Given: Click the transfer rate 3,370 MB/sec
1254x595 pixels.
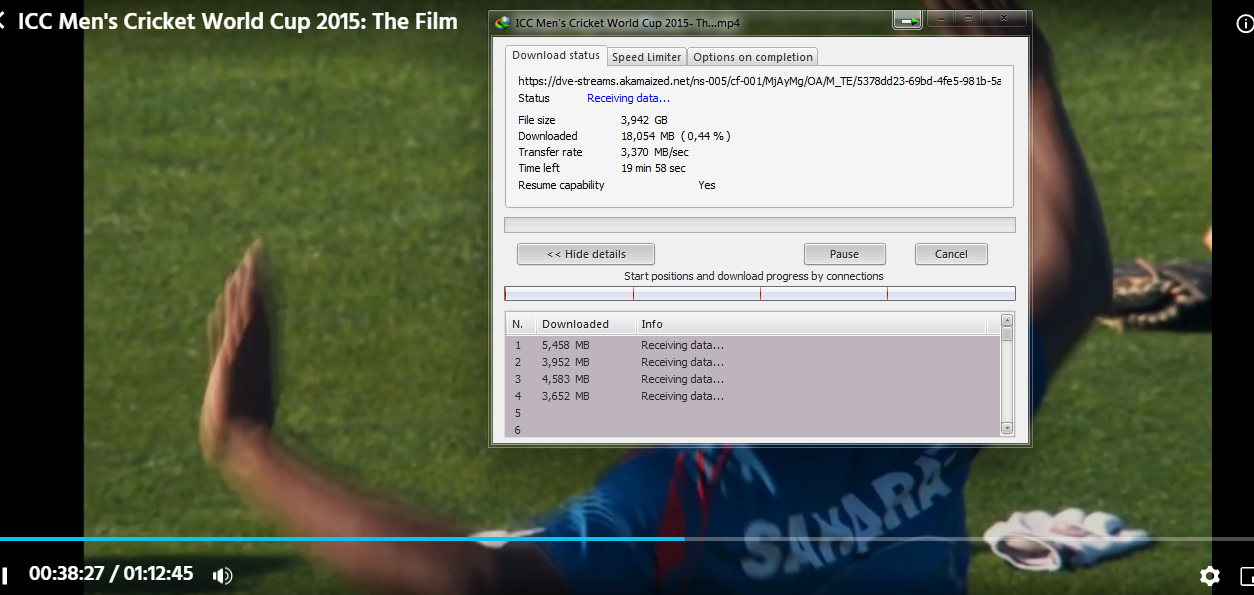Looking at the screenshot, I should tap(654, 152).
